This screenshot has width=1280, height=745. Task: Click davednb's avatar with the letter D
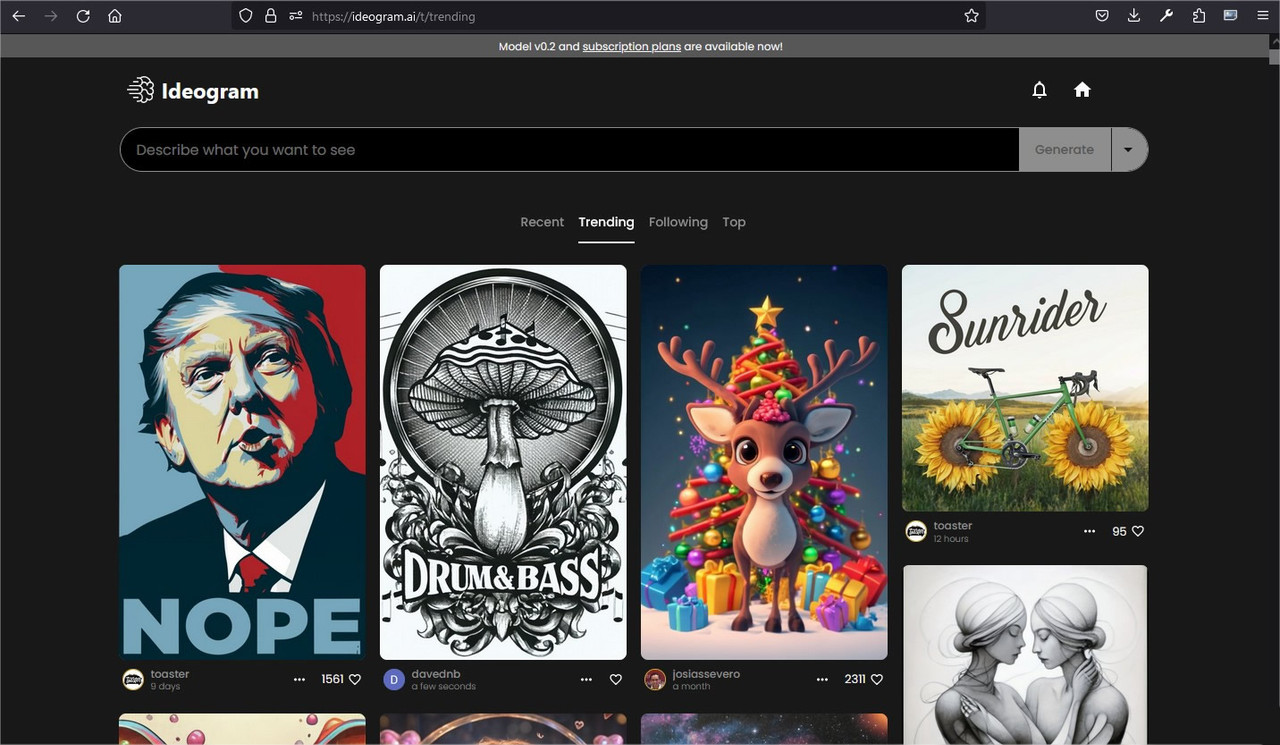pyautogui.click(x=394, y=680)
